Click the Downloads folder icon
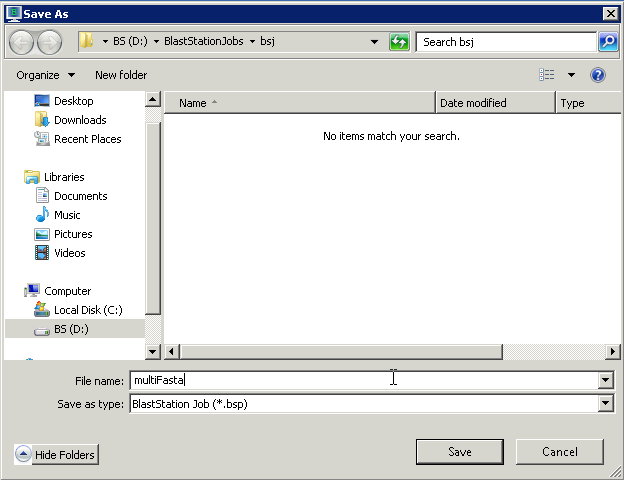 pyautogui.click(x=42, y=120)
